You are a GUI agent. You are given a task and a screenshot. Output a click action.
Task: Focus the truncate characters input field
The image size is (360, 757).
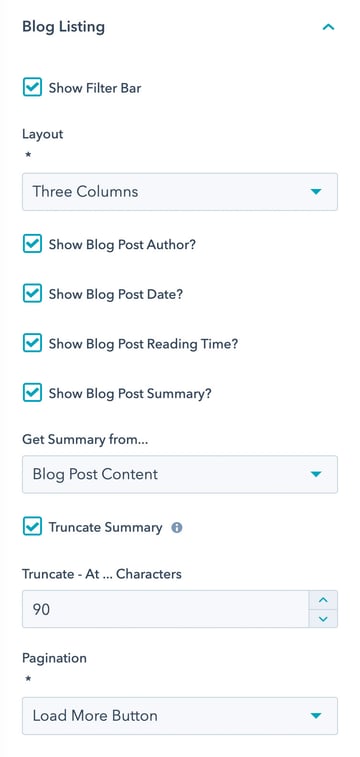point(166,609)
